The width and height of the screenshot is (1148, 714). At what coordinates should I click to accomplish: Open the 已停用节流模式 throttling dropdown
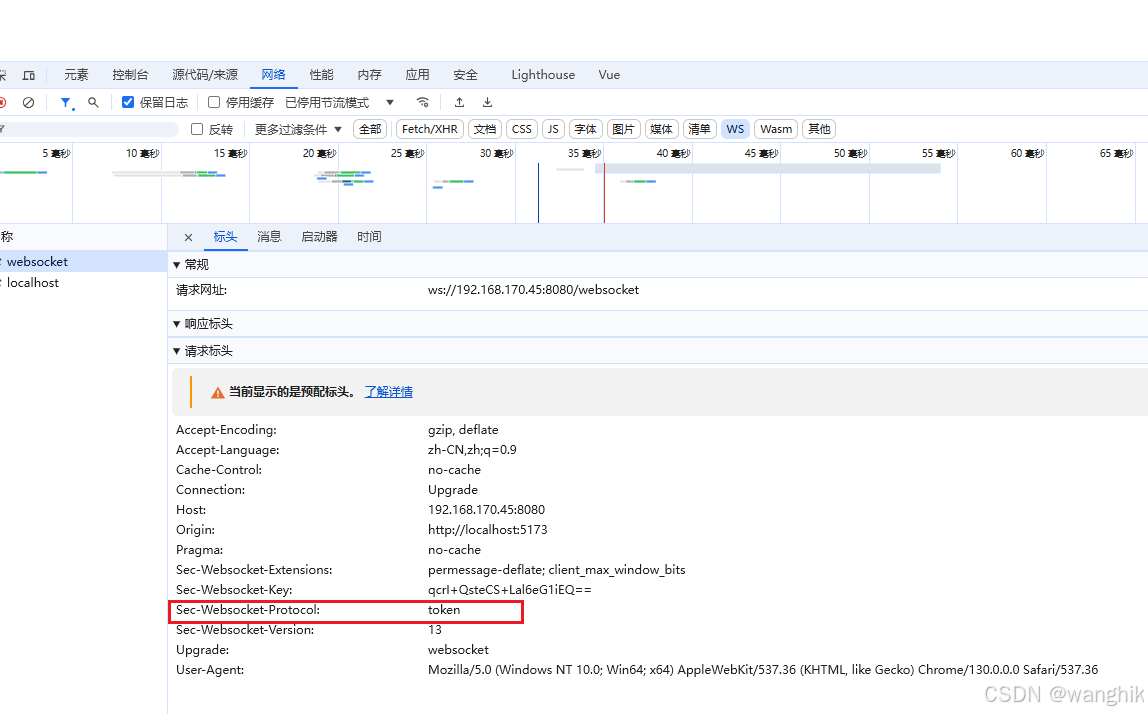pyautogui.click(x=330, y=101)
